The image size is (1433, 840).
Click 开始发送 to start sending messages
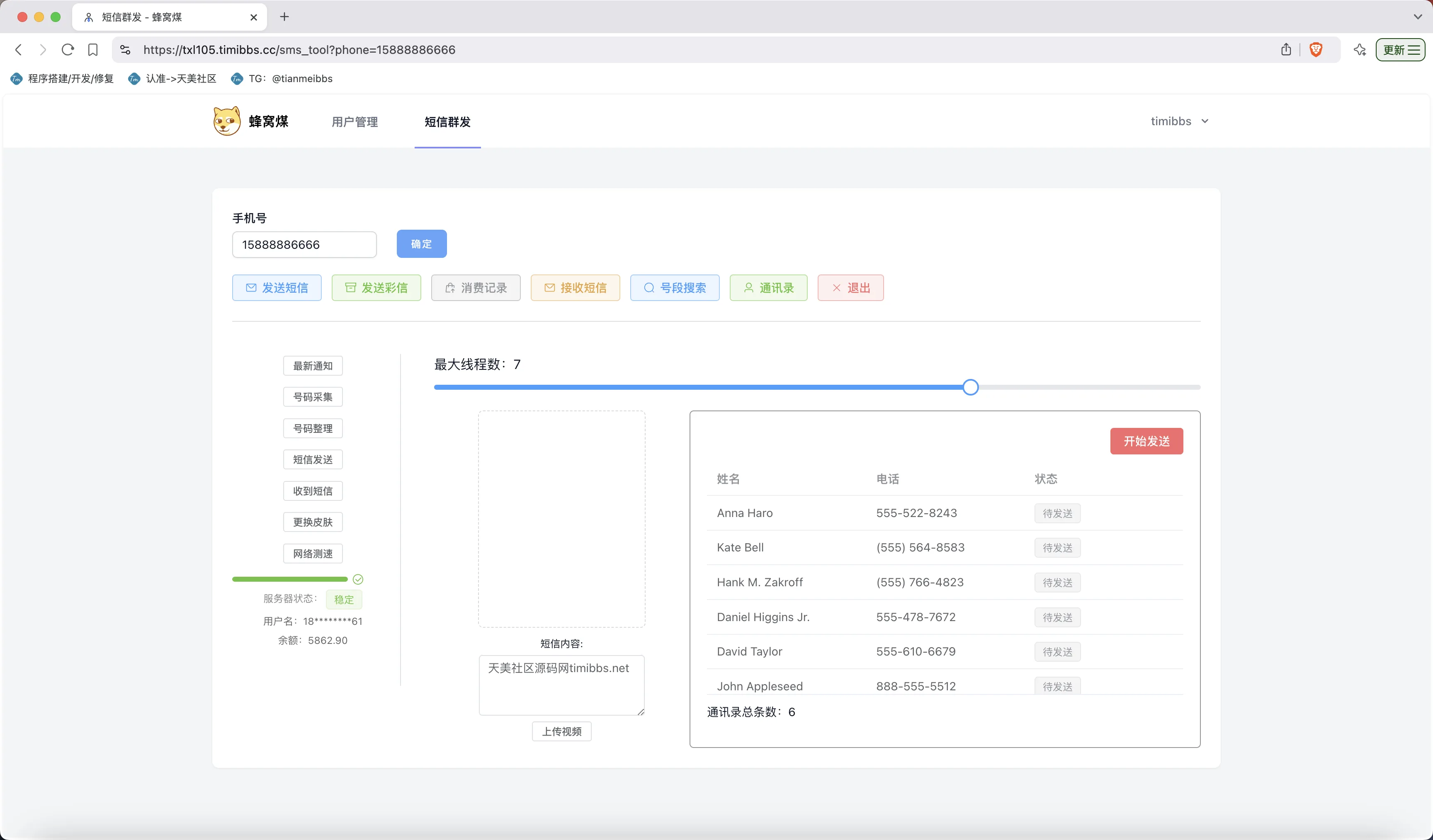point(1146,441)
